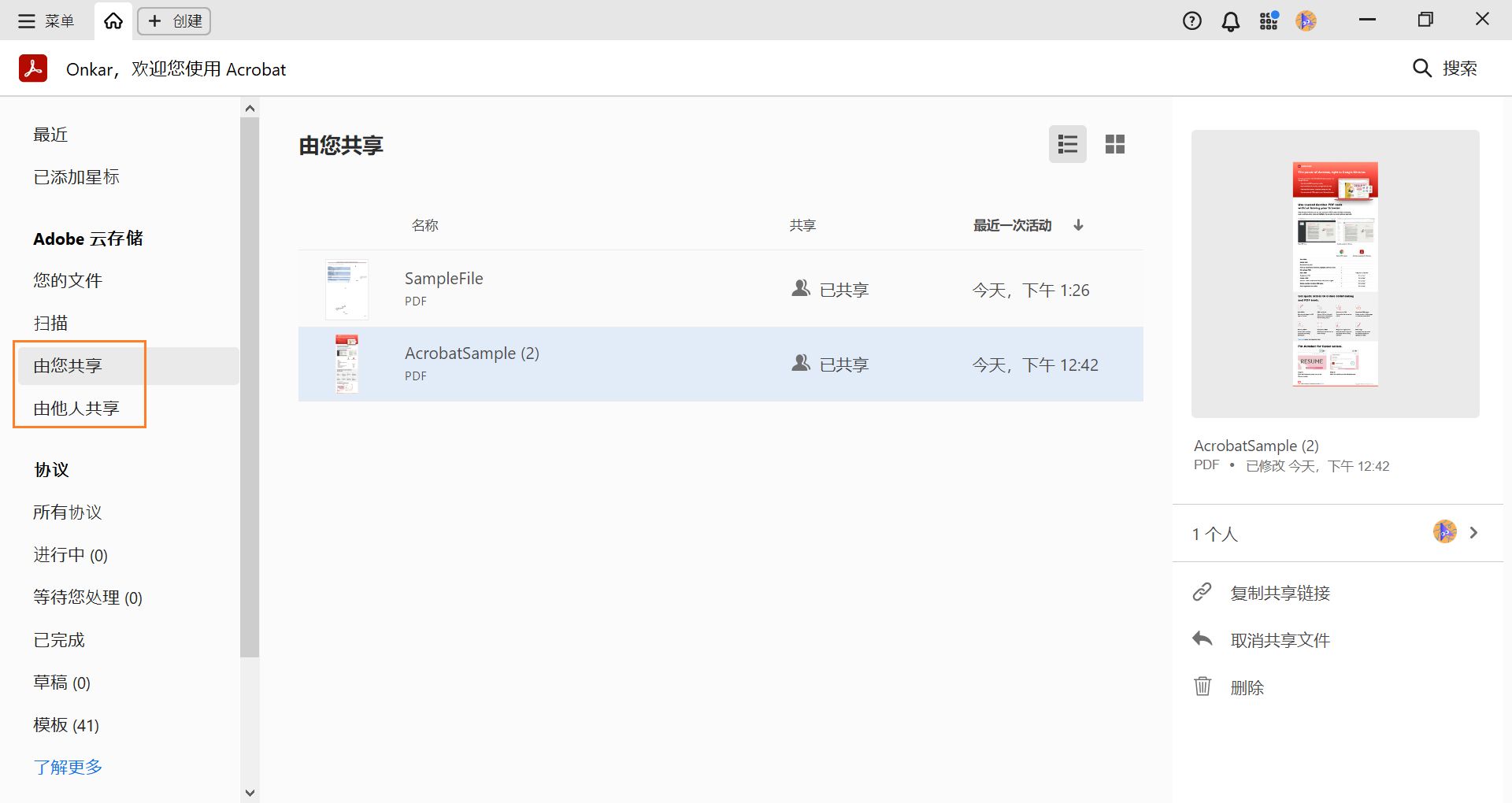
Task: Click the profile avatar in the top bar
Action: [1306, 20]
